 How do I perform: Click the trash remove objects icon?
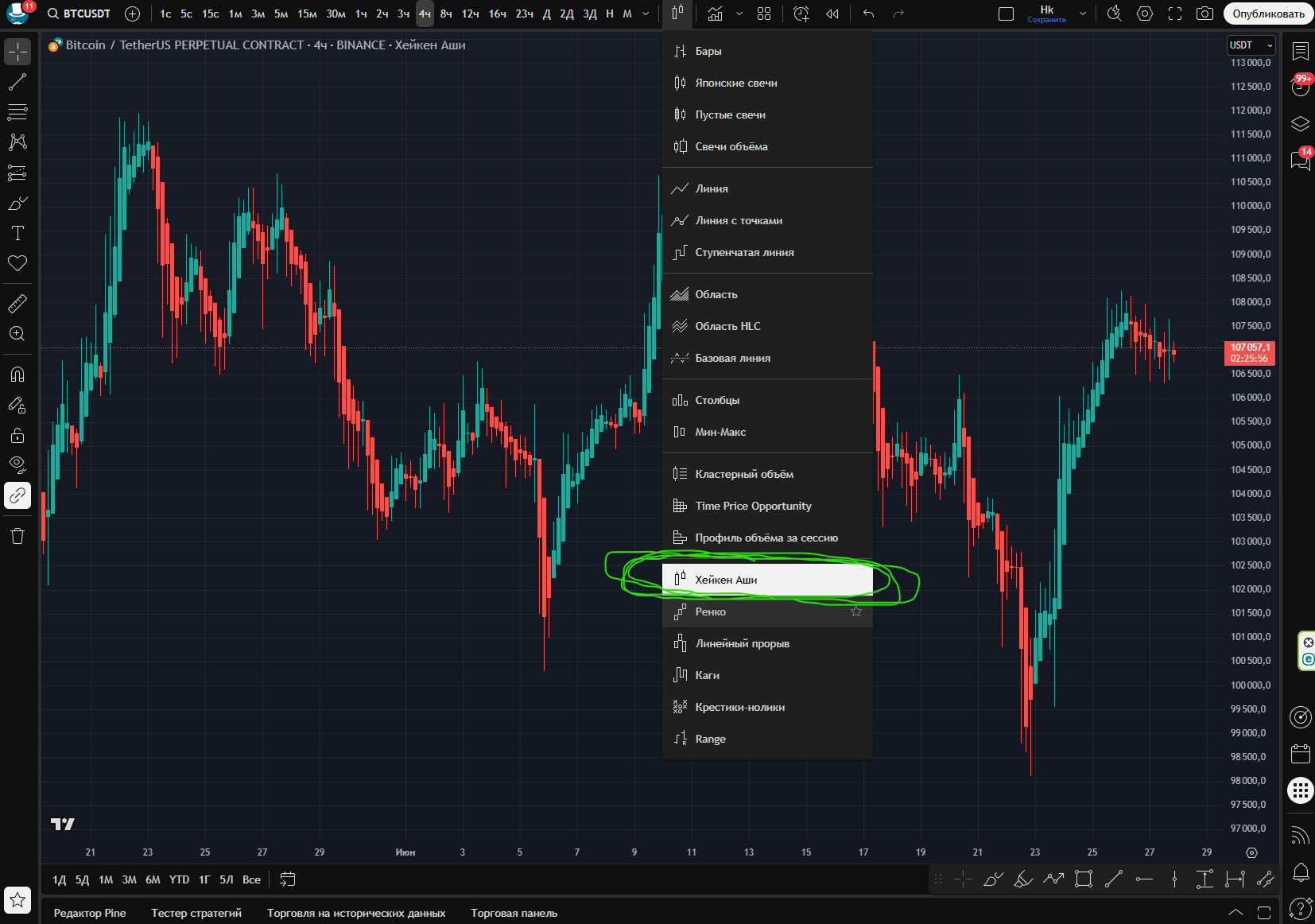tap(17, 536)
